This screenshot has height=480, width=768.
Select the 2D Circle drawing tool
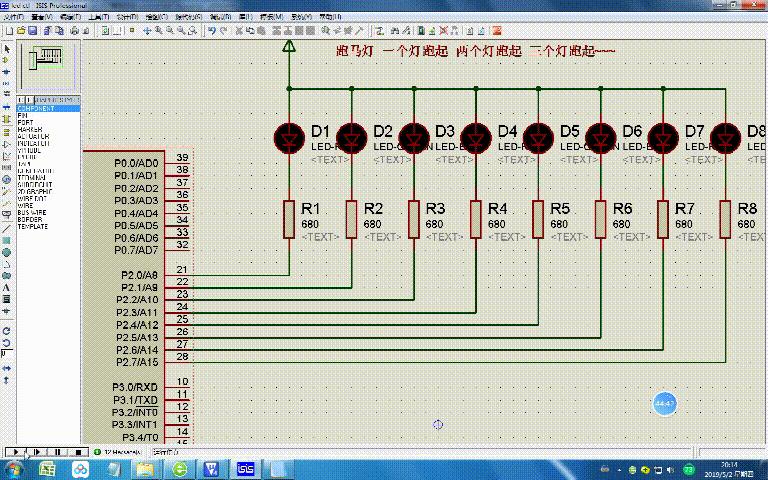(x=6, y=252)
